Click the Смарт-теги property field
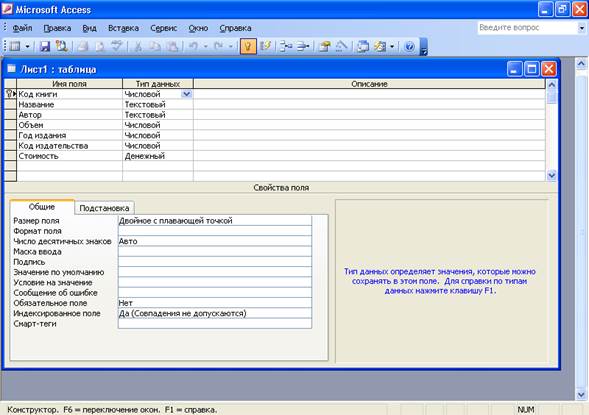Image resolution: width=589 pixels, height=415 pixels. tap(214, 323)
